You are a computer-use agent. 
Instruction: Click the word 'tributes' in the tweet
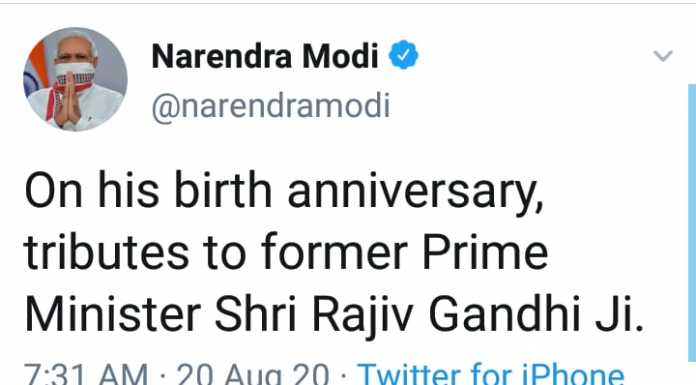pyautogui.click(x=107, y=252)
